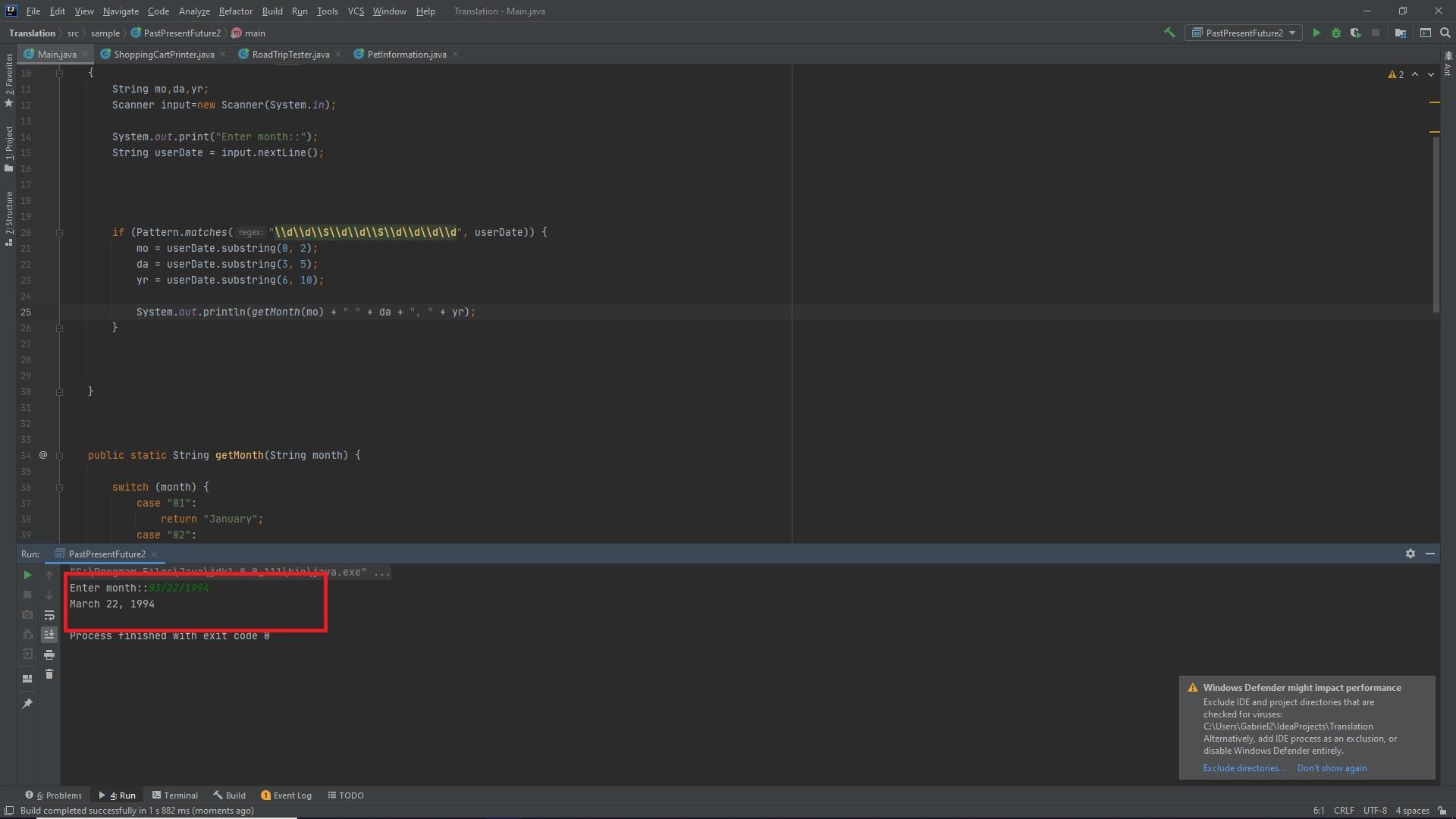Open the Project Structure folder icon

1401,33
